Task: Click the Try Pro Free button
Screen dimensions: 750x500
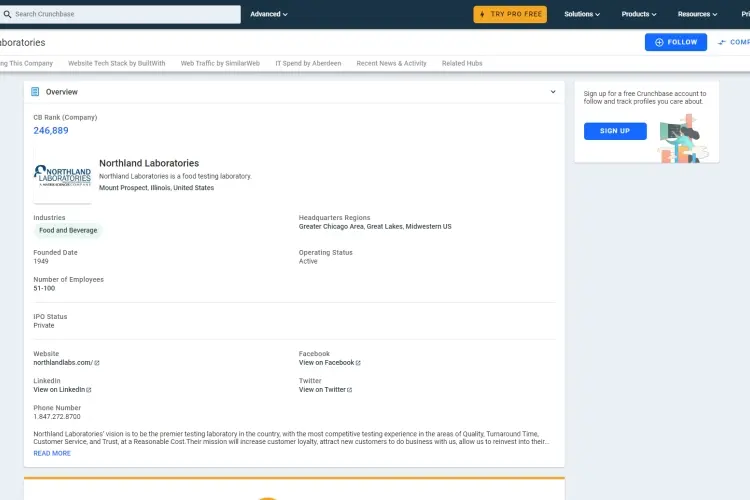Action: click(x=510, y=14)
